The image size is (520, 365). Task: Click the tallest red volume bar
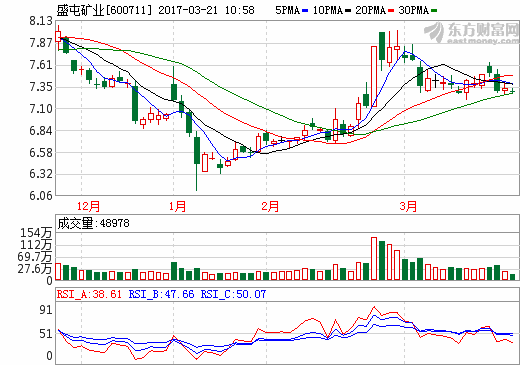click(x=374, y=259)
